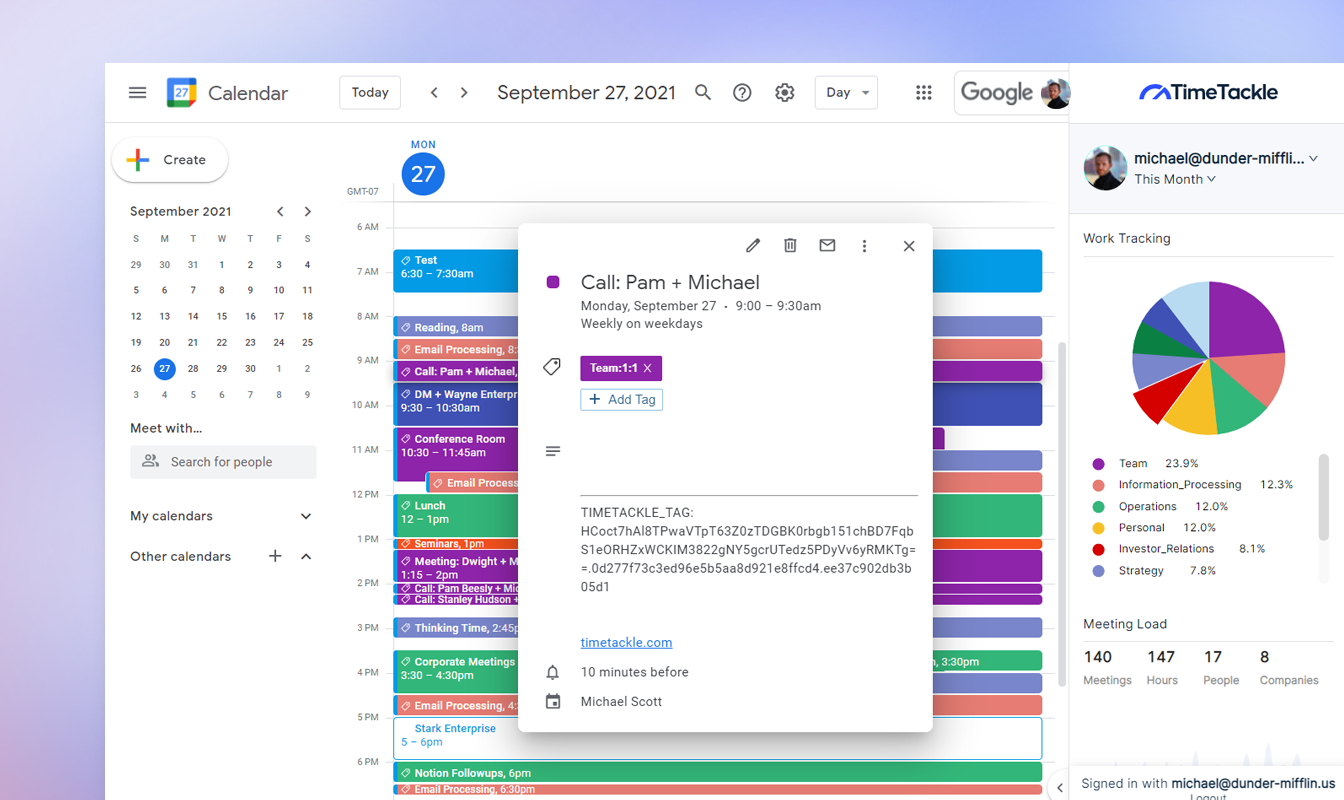Click the Create button
Image resolution: width=1344 pixels, height=800 pixels.
pyautogui.click(x=170, y=160)
